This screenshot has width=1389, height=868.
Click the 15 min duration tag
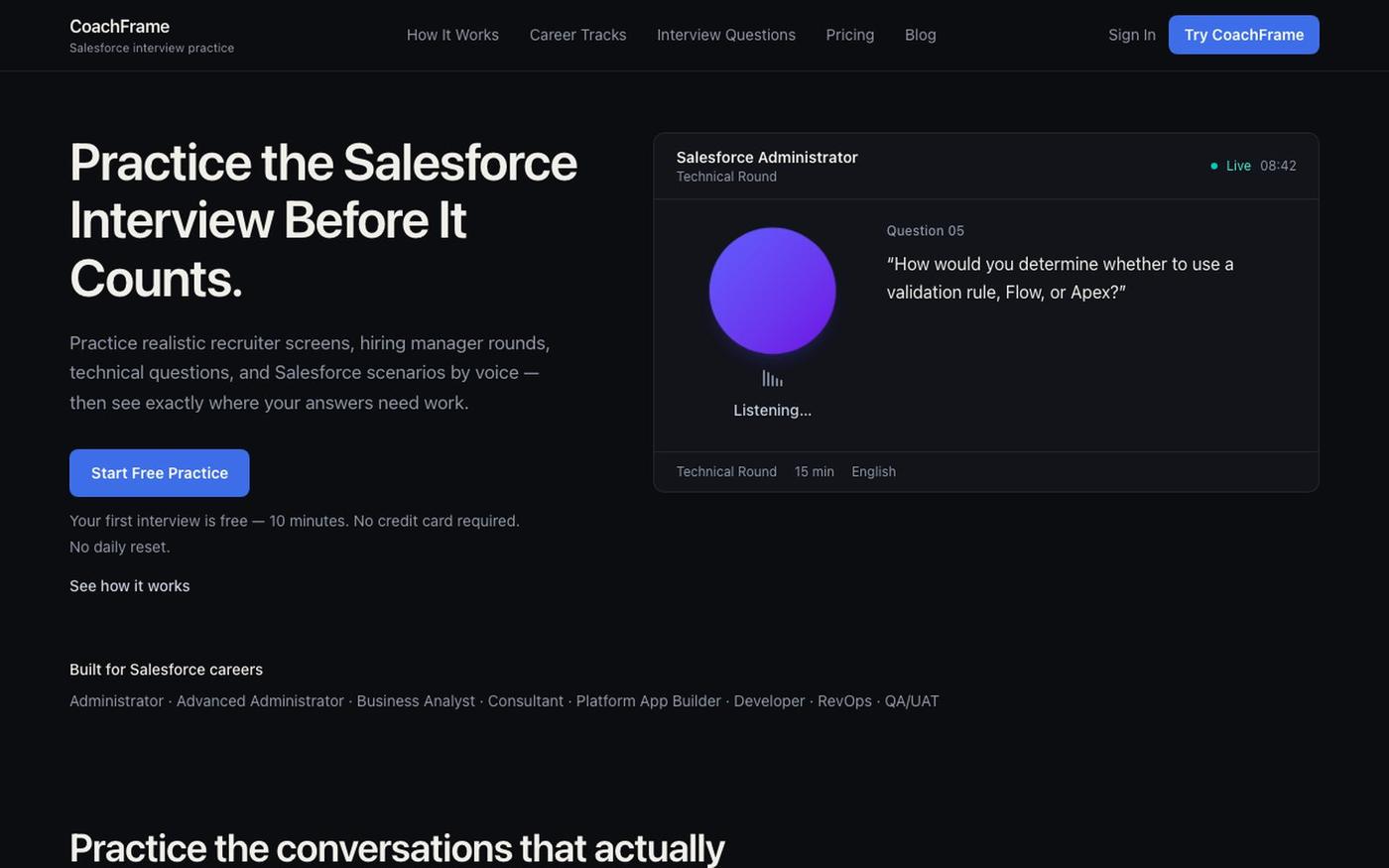pos(815,471)
